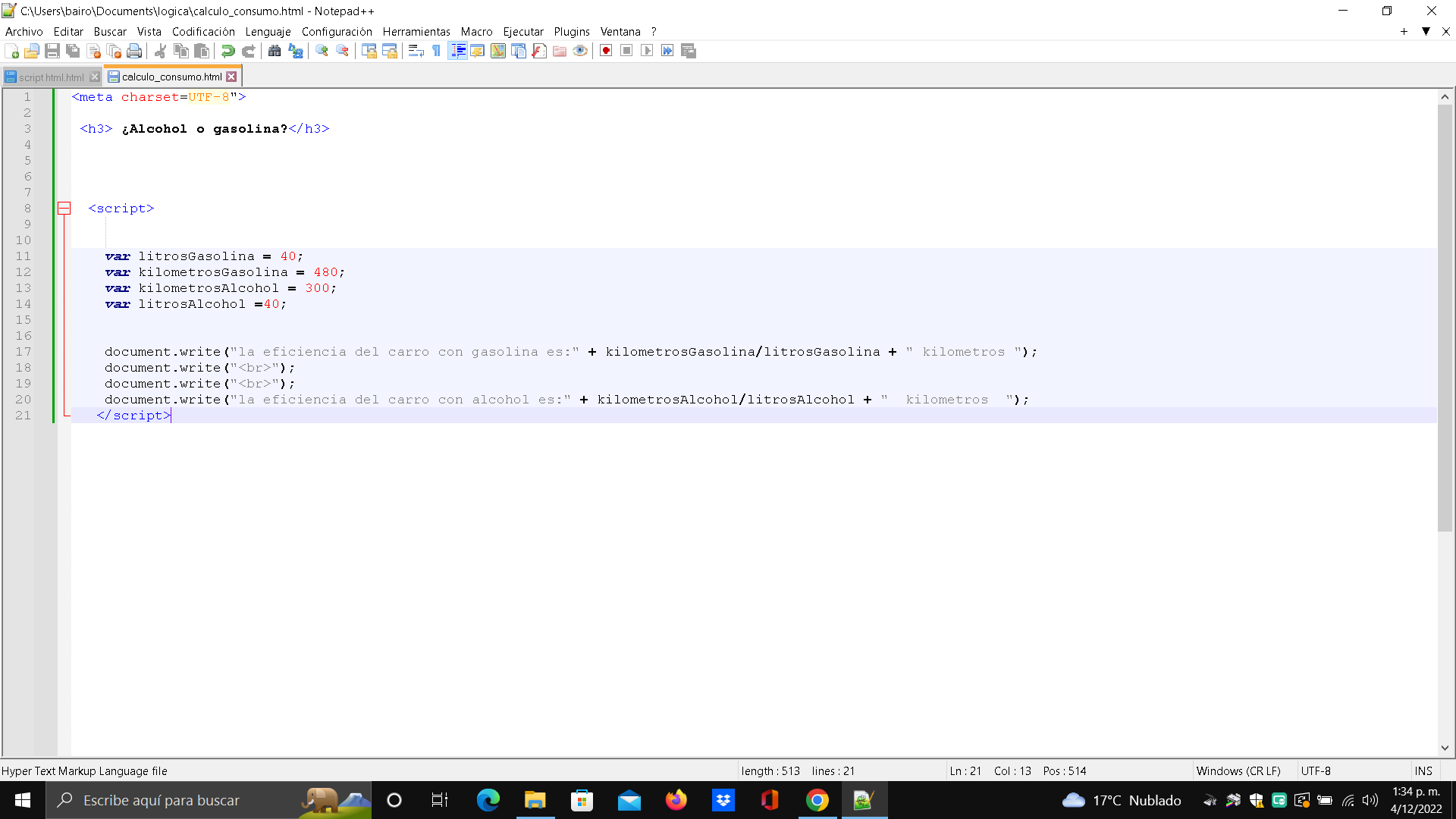Cut selected text with scissors icon

click(160, 51)
